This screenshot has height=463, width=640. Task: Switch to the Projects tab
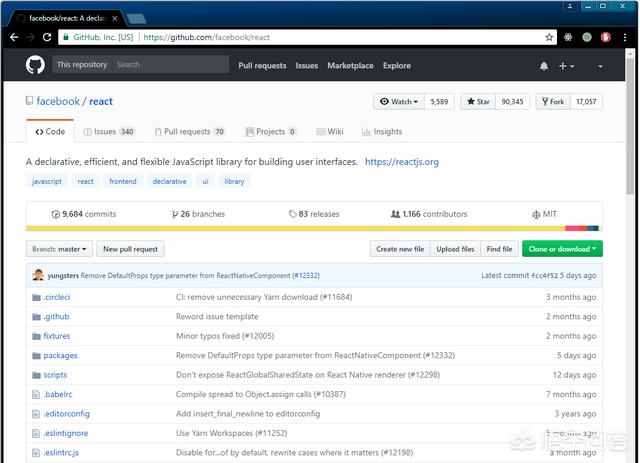coord(270,131)
